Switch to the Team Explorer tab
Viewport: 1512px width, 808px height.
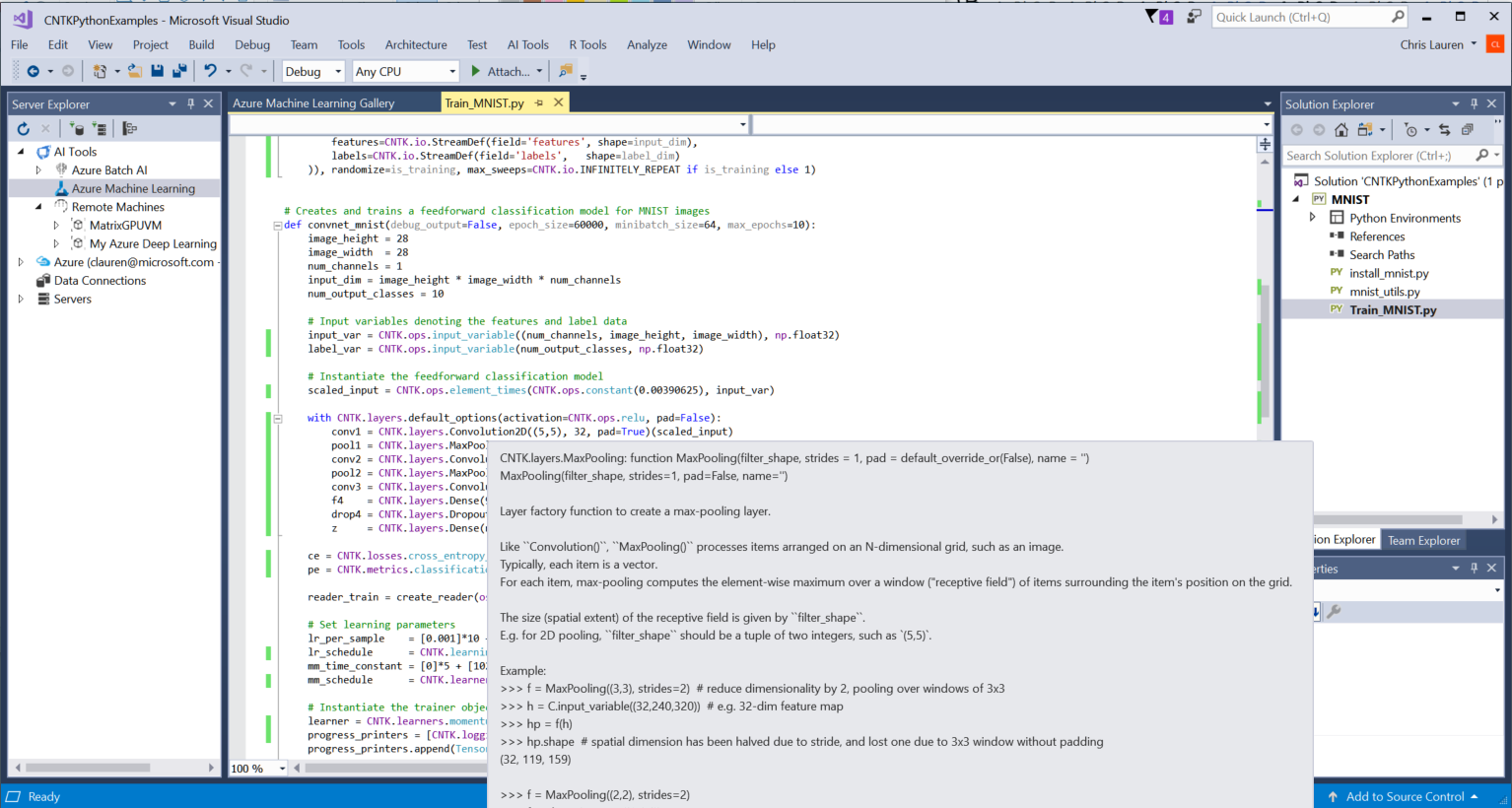pos(1422,539)
